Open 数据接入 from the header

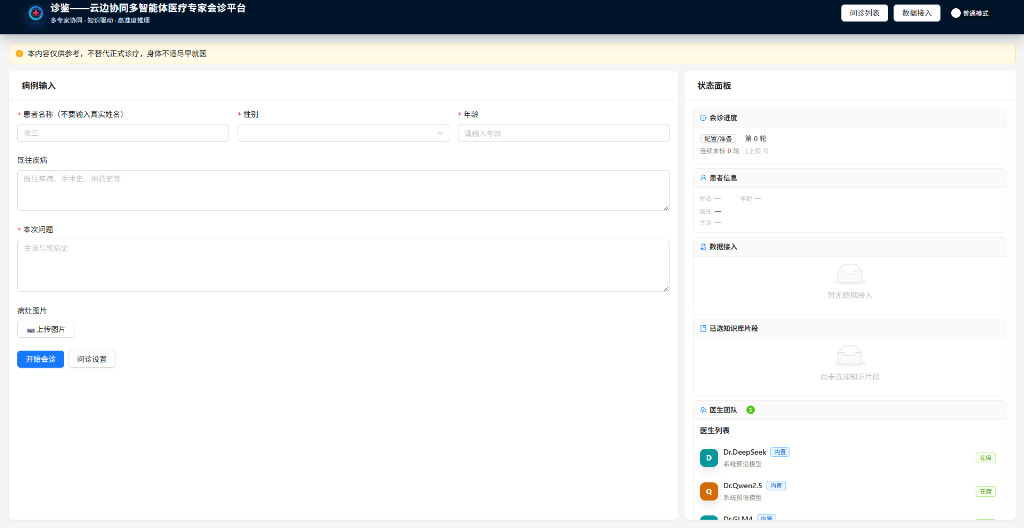click(916, 13)
